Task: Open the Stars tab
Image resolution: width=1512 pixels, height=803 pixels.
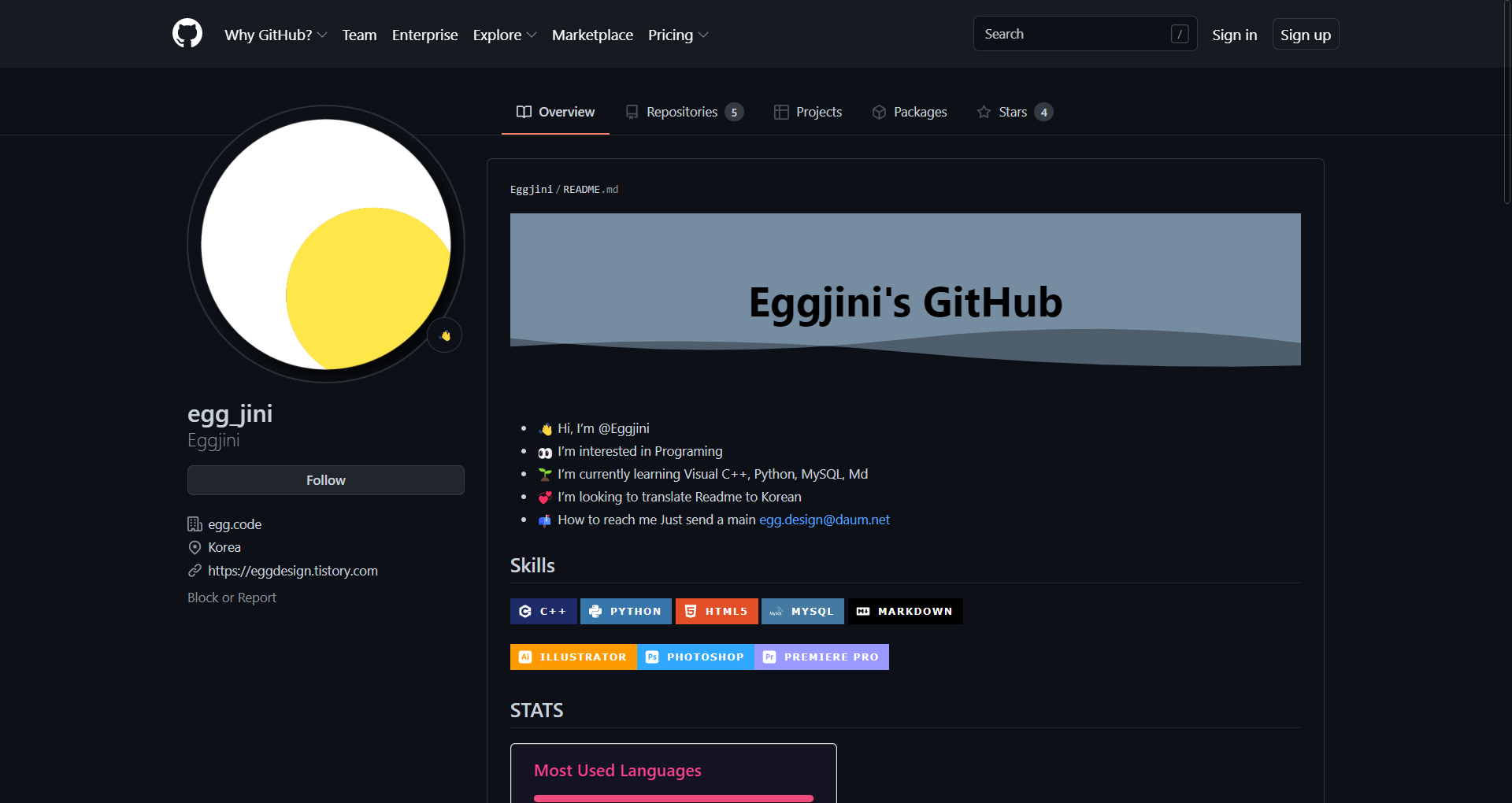Action: pyautogui.click(x=1014, y=112)
